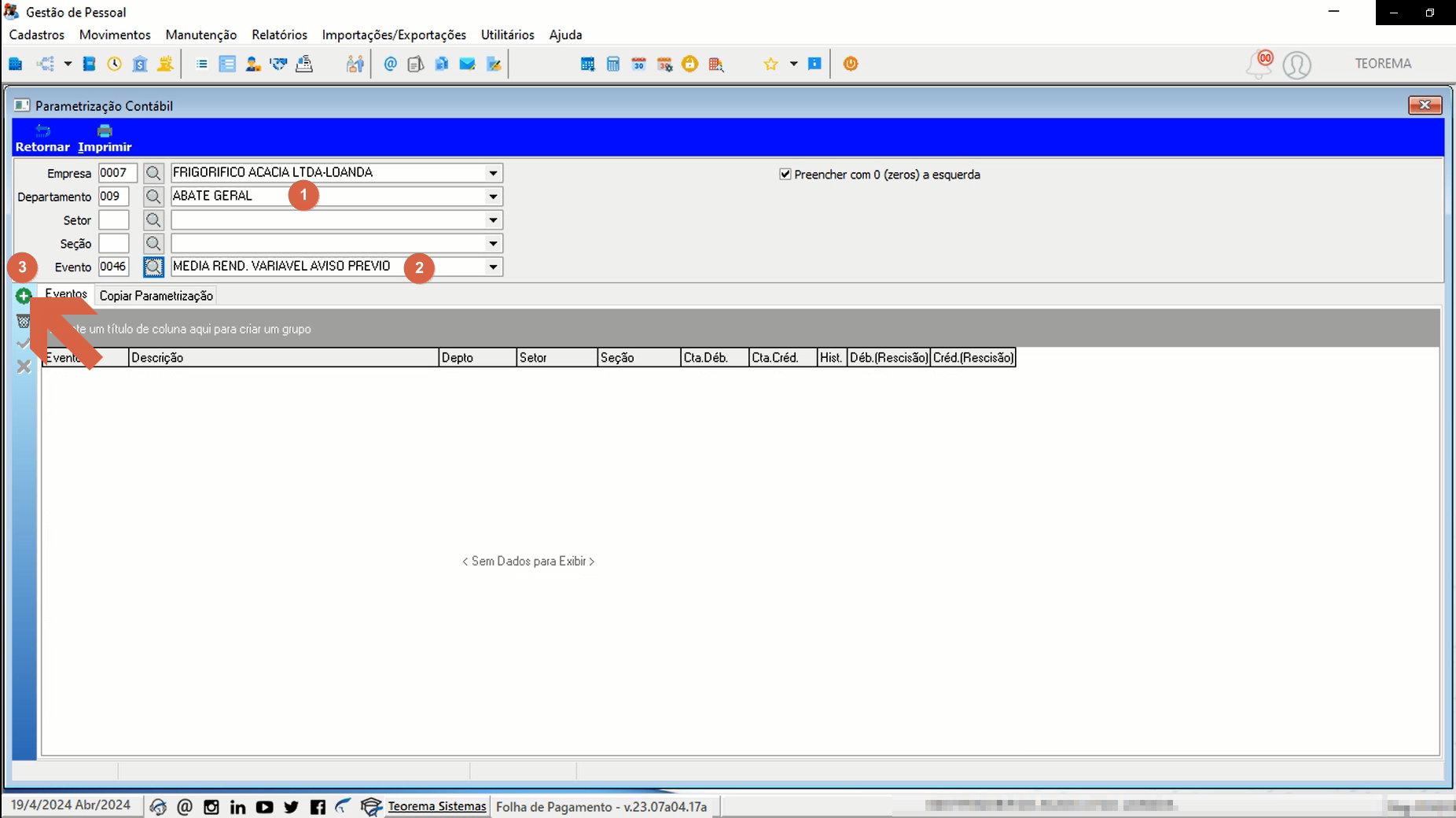Click the Imprimir button
This screenshot has height=818, width=1456.
coord(105,138)
